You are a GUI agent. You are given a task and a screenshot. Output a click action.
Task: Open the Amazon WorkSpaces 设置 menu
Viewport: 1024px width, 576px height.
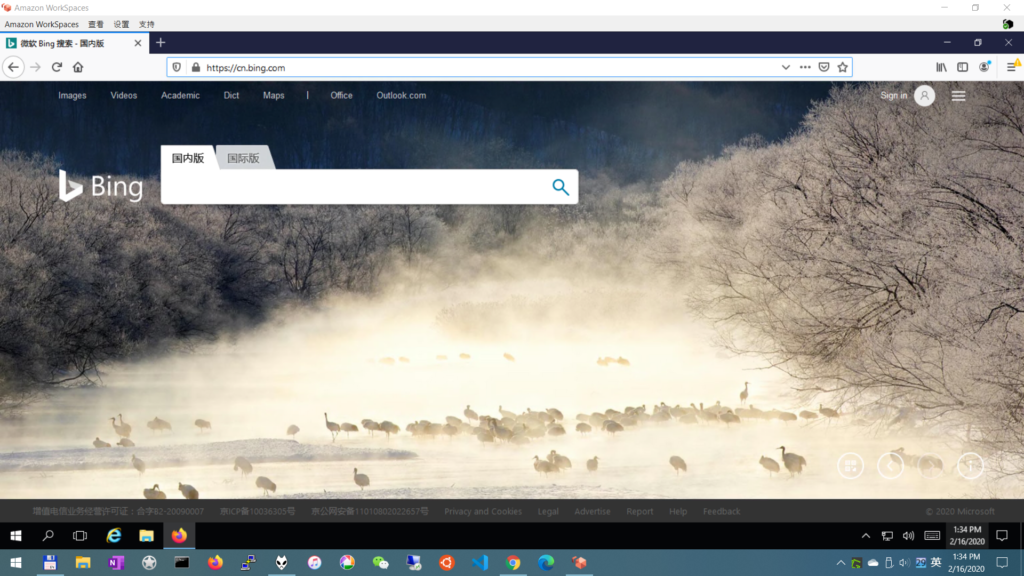coord(121,24)
